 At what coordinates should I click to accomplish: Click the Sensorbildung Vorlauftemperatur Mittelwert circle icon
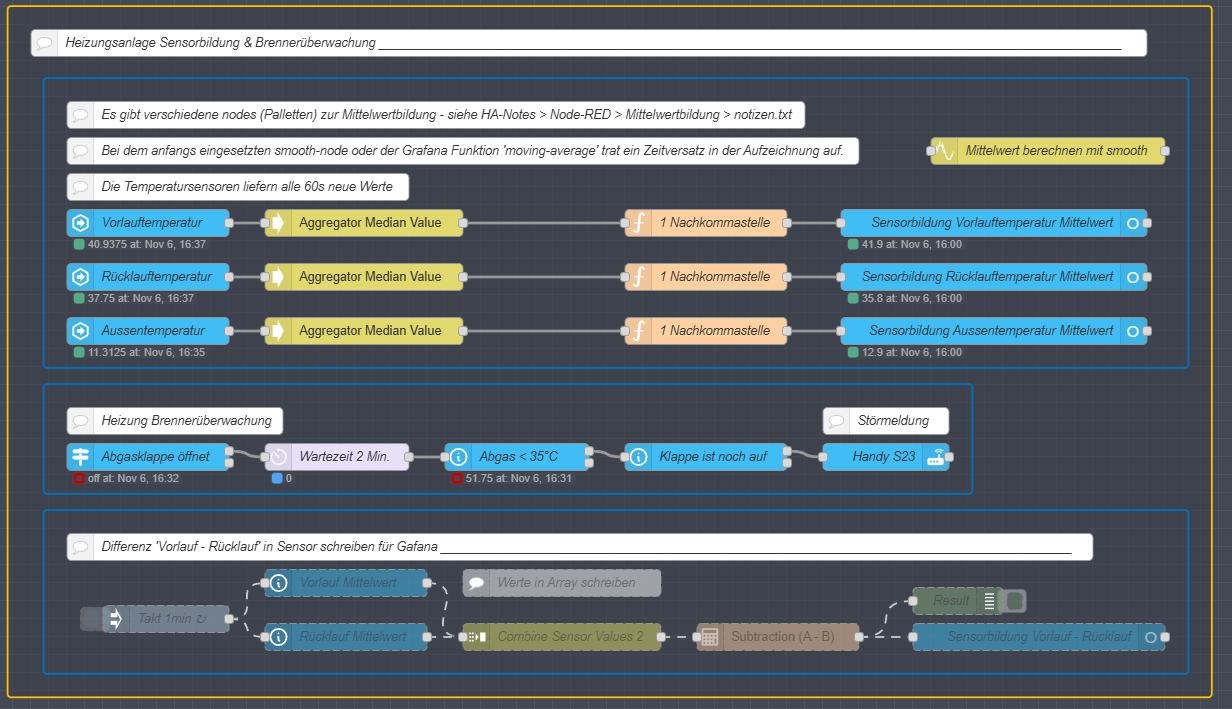coord(1132,223)
